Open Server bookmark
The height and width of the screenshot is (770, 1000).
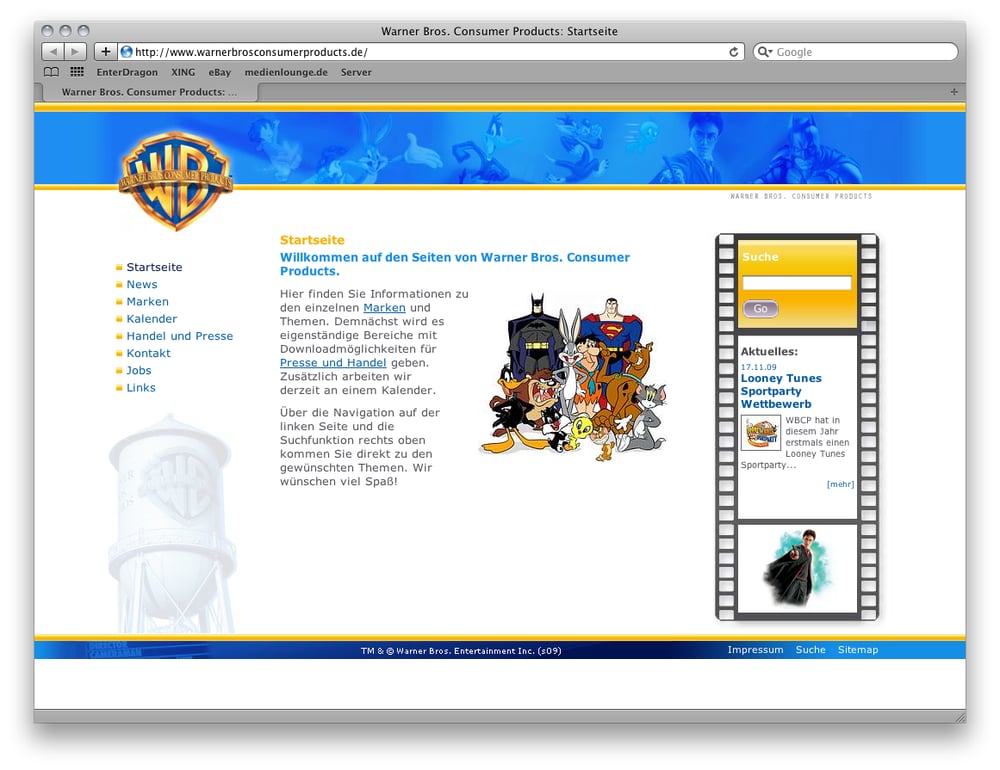pos(356,72)
